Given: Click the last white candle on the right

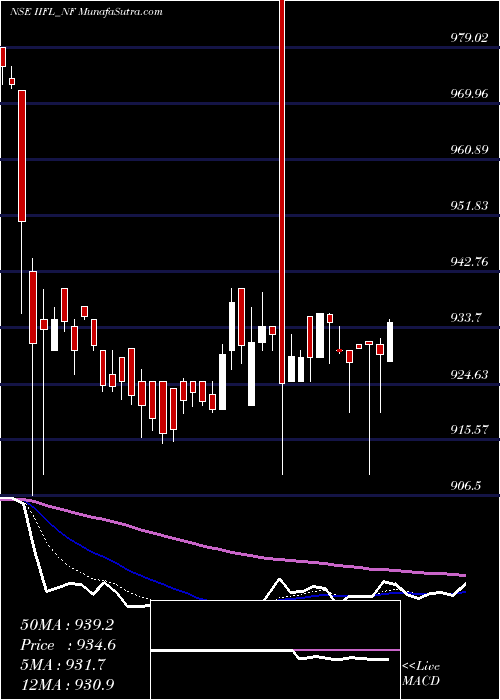Looking at the screenshot, I should click(390, 342).
